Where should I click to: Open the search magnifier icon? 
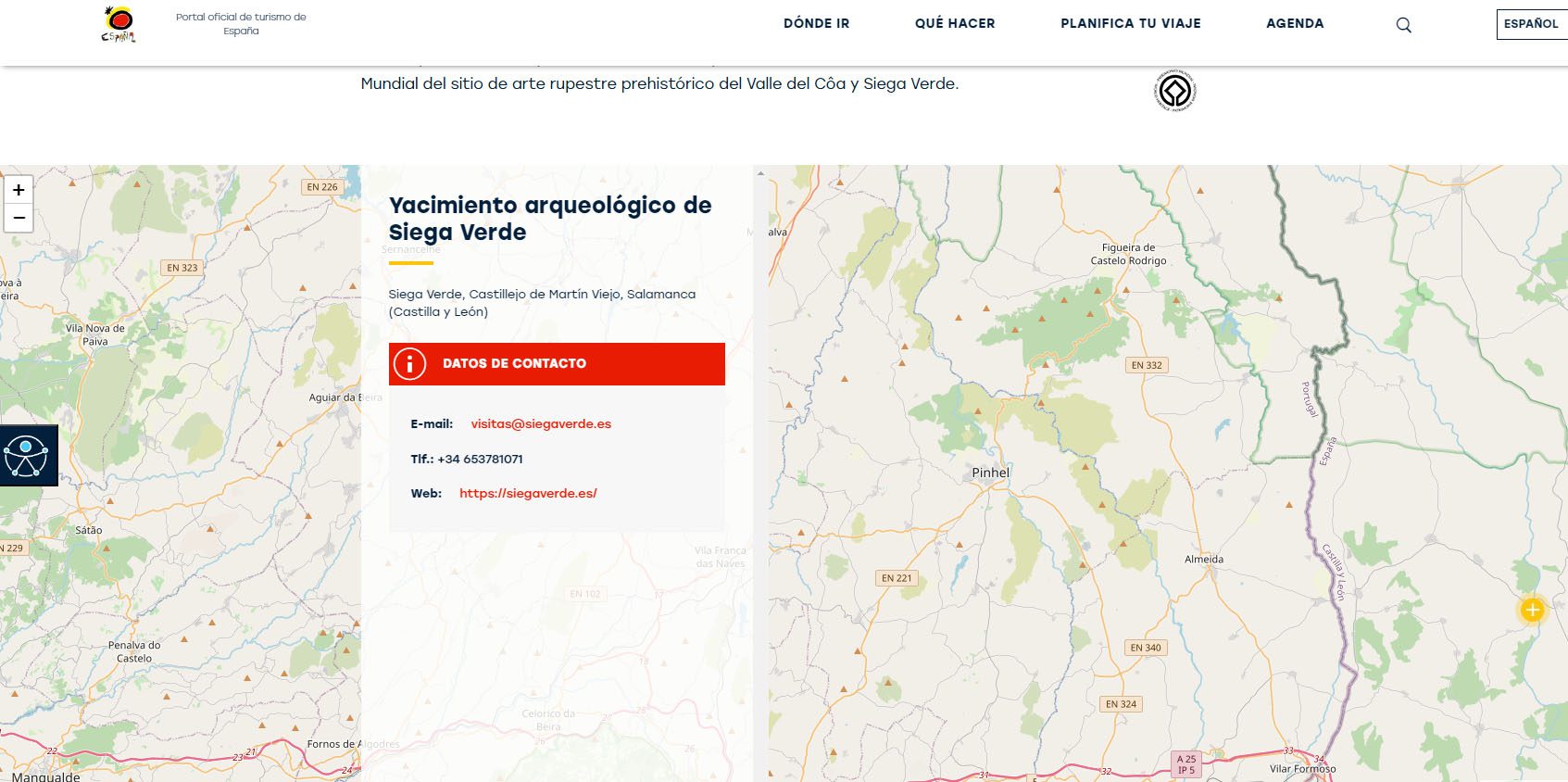1403,25
